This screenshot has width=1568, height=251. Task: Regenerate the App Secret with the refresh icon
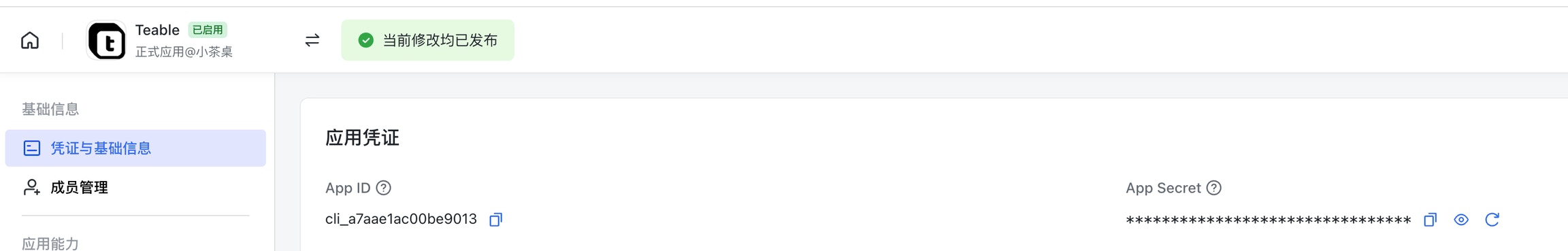click(1492, 220)
